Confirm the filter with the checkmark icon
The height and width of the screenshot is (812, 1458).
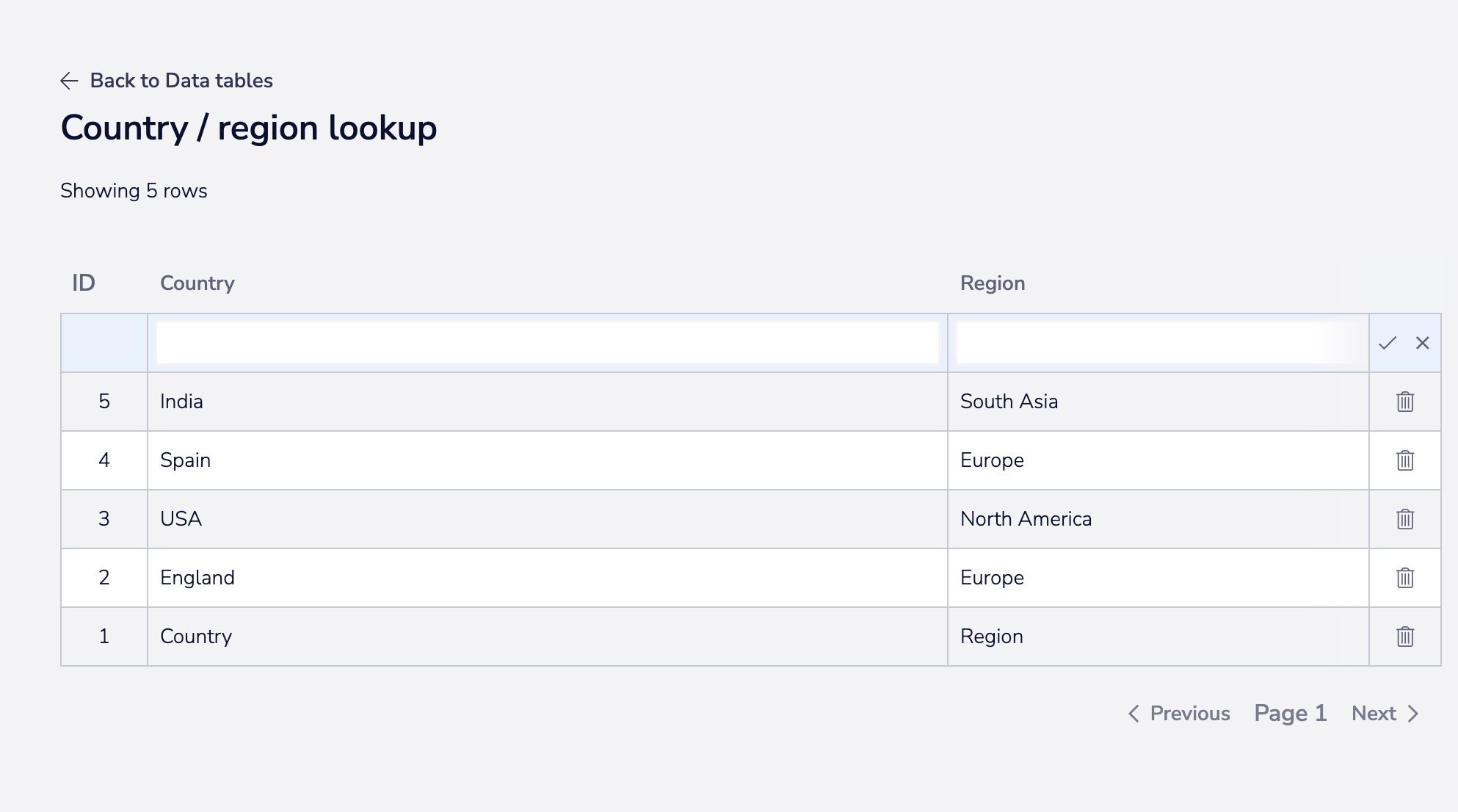point(1389,342)
